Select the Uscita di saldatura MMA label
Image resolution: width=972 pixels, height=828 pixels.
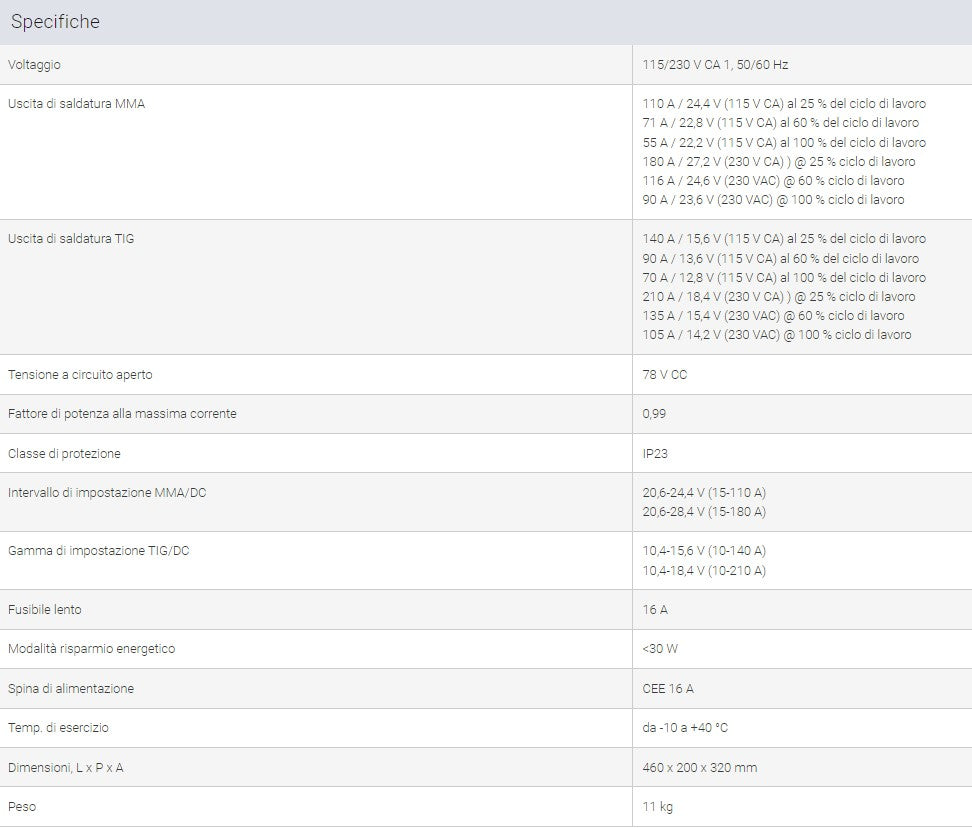coord(76,104)
